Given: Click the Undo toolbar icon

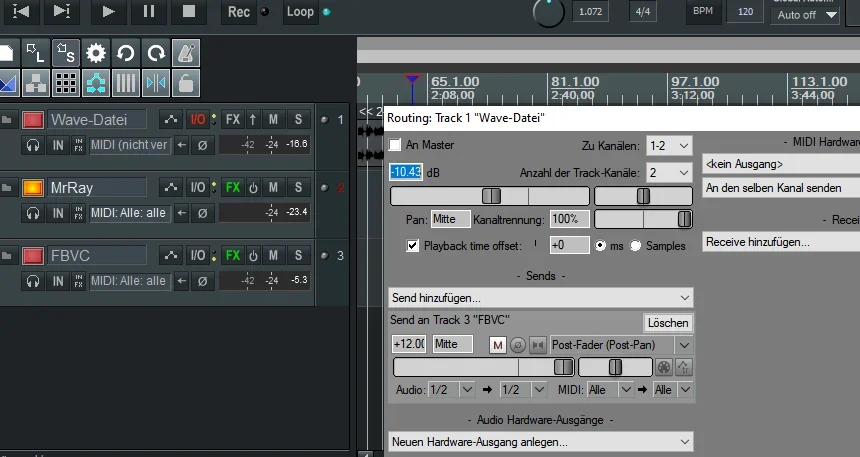Looking at the screenshot, I should pos(126,53).
